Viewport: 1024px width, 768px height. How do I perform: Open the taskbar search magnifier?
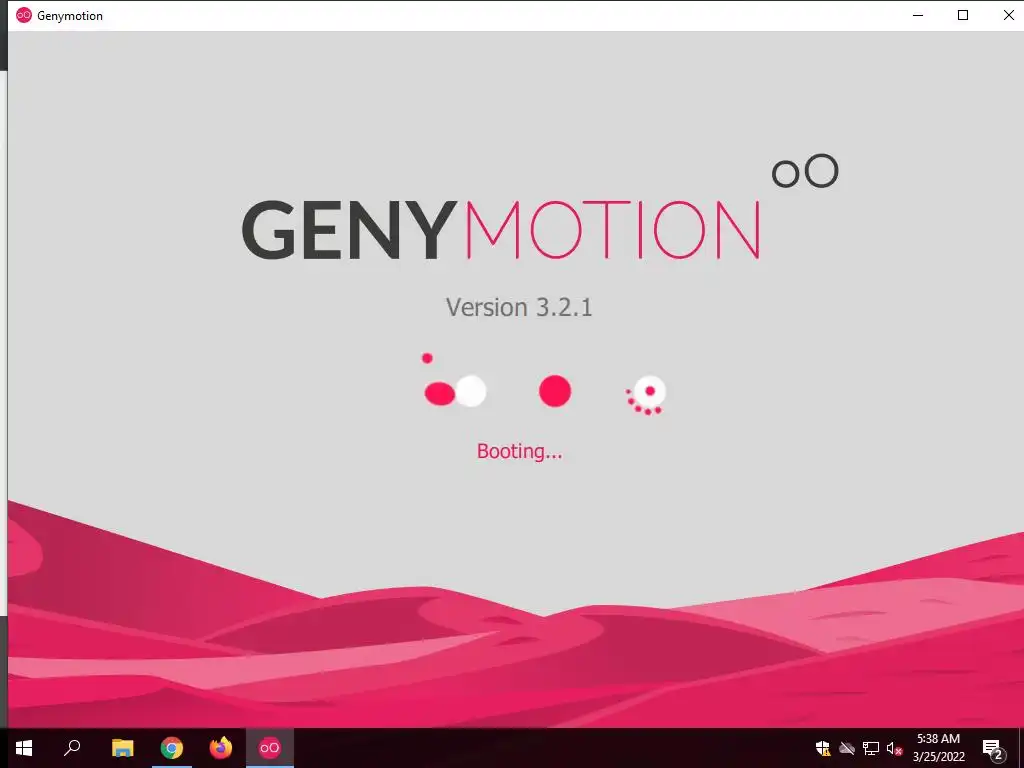(72, 748)
